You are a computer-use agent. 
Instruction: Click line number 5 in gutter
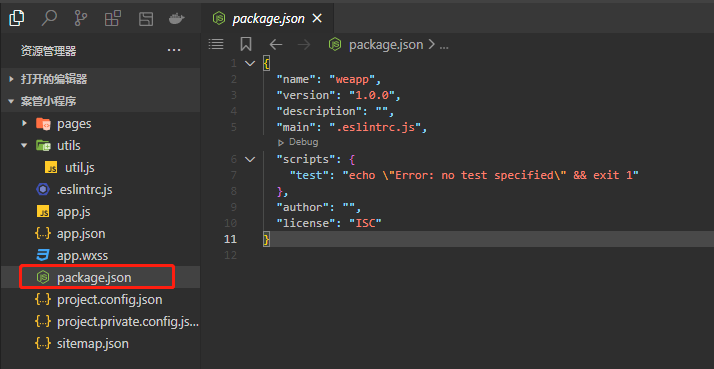[x=234, y=127]
